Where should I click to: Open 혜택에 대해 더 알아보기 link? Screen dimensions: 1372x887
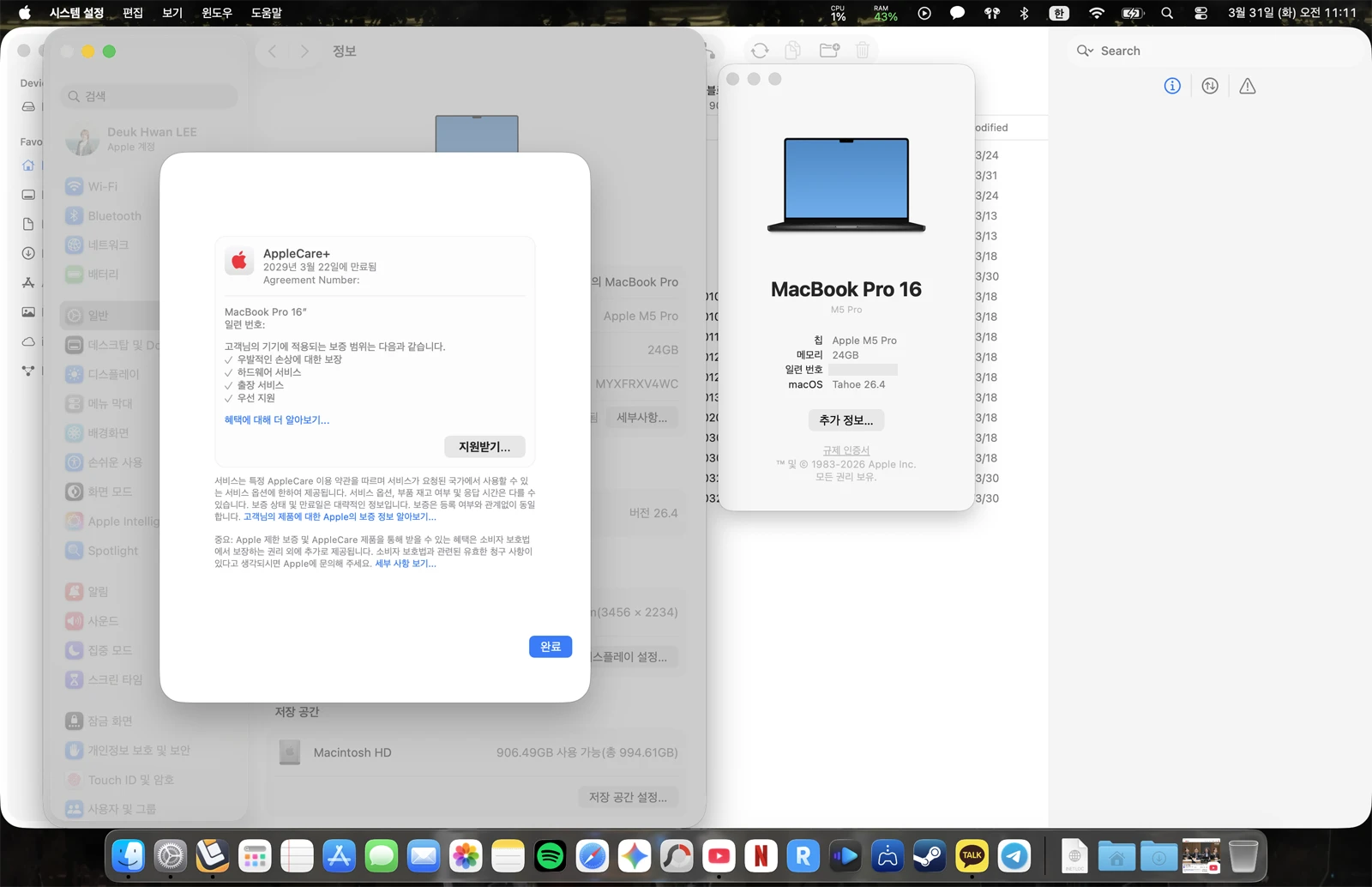coord(276,420)
